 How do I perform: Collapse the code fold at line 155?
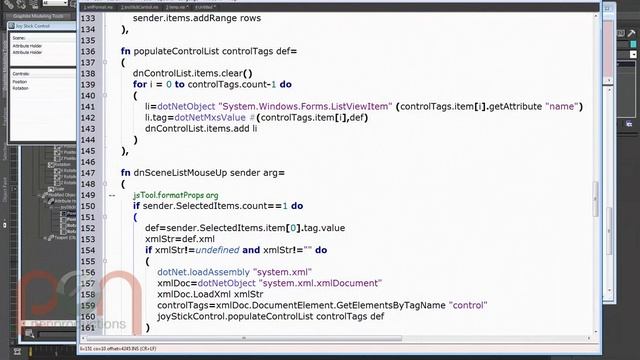105,261
